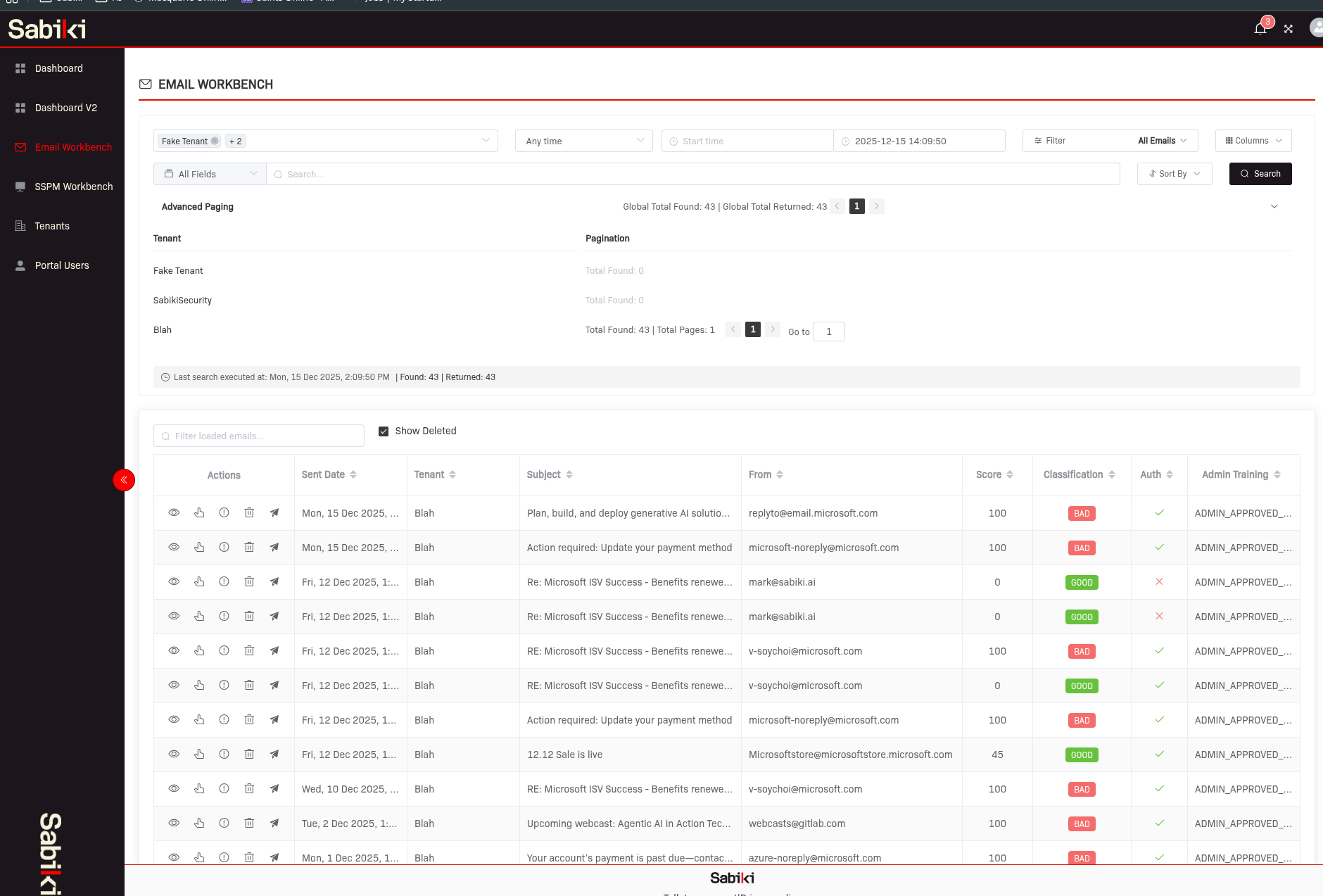The image size is (1323, 896).
Task: Open info icon on webcasts@gitlab.com row
Action: point(224,824)
